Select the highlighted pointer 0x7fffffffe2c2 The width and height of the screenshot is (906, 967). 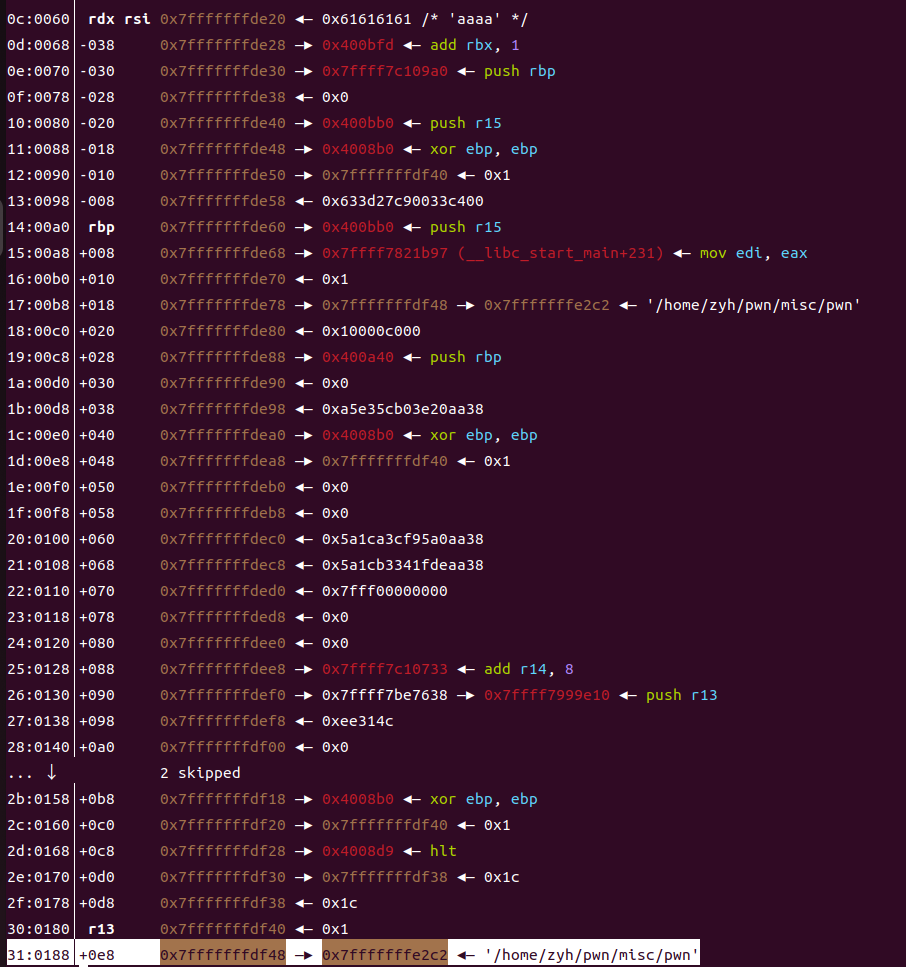coord(385,955)
